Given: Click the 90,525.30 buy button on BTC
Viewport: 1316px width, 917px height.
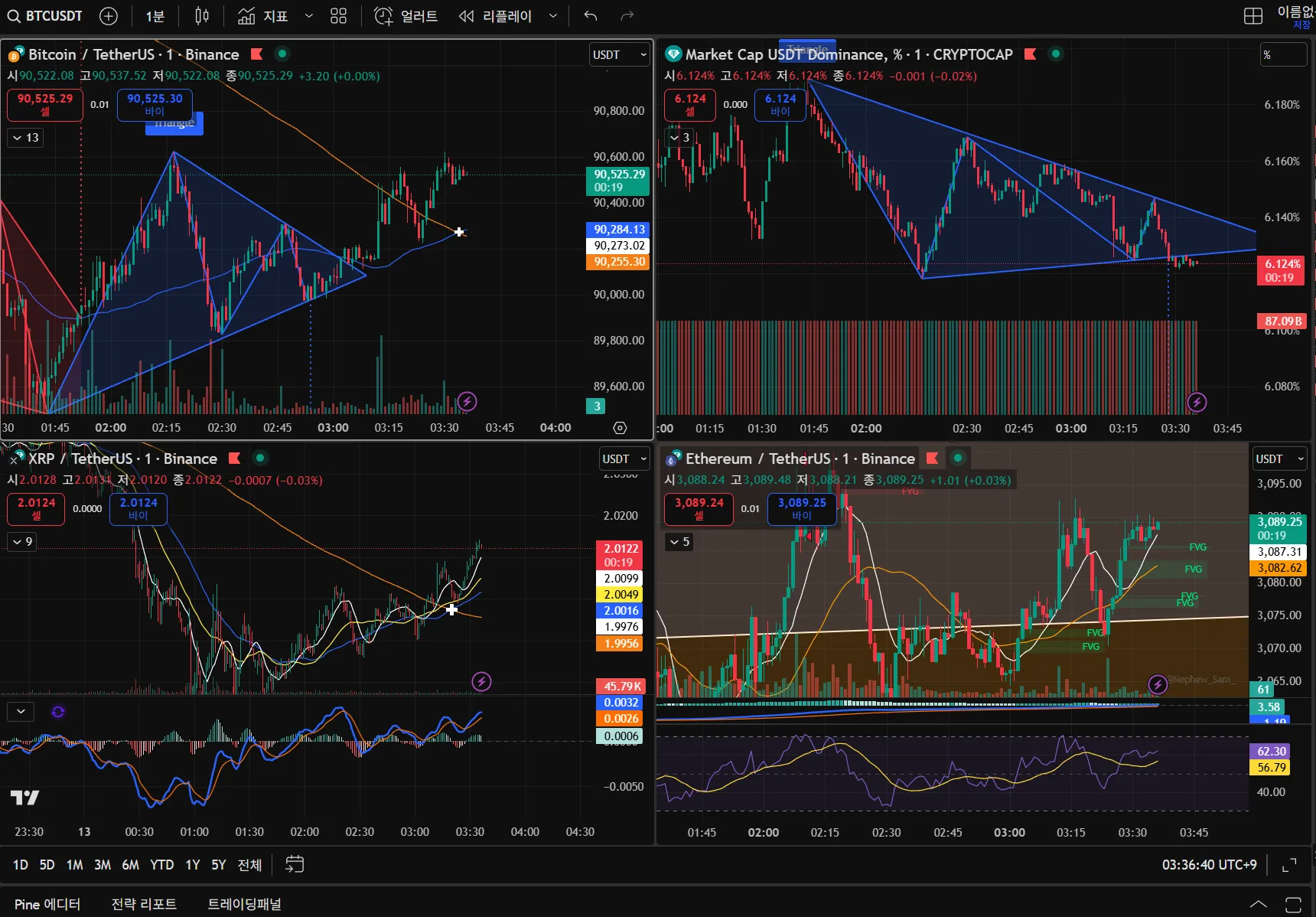Looking at the screenshot, I should click(155, 105).
